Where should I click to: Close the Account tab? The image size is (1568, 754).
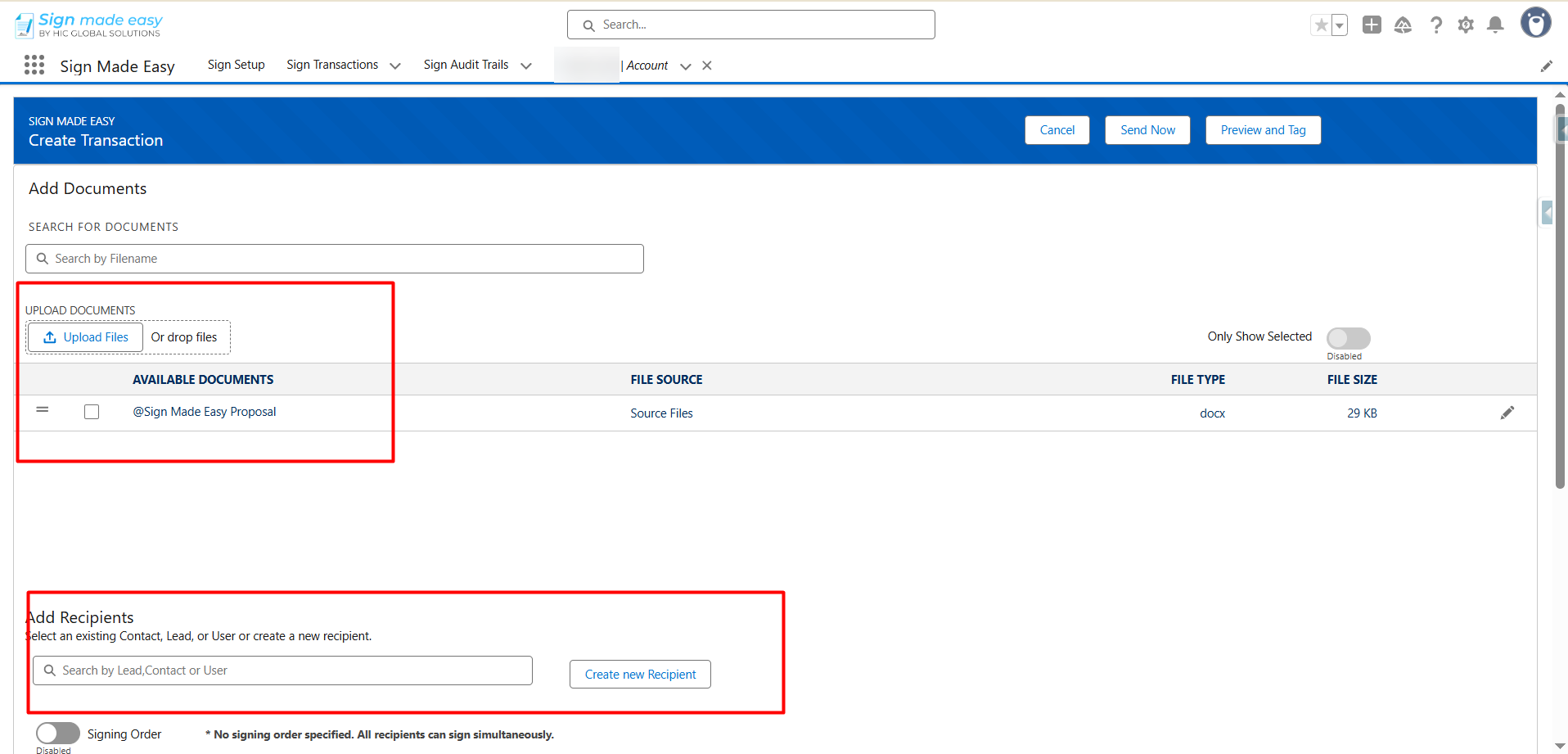(x=707, y=65)
